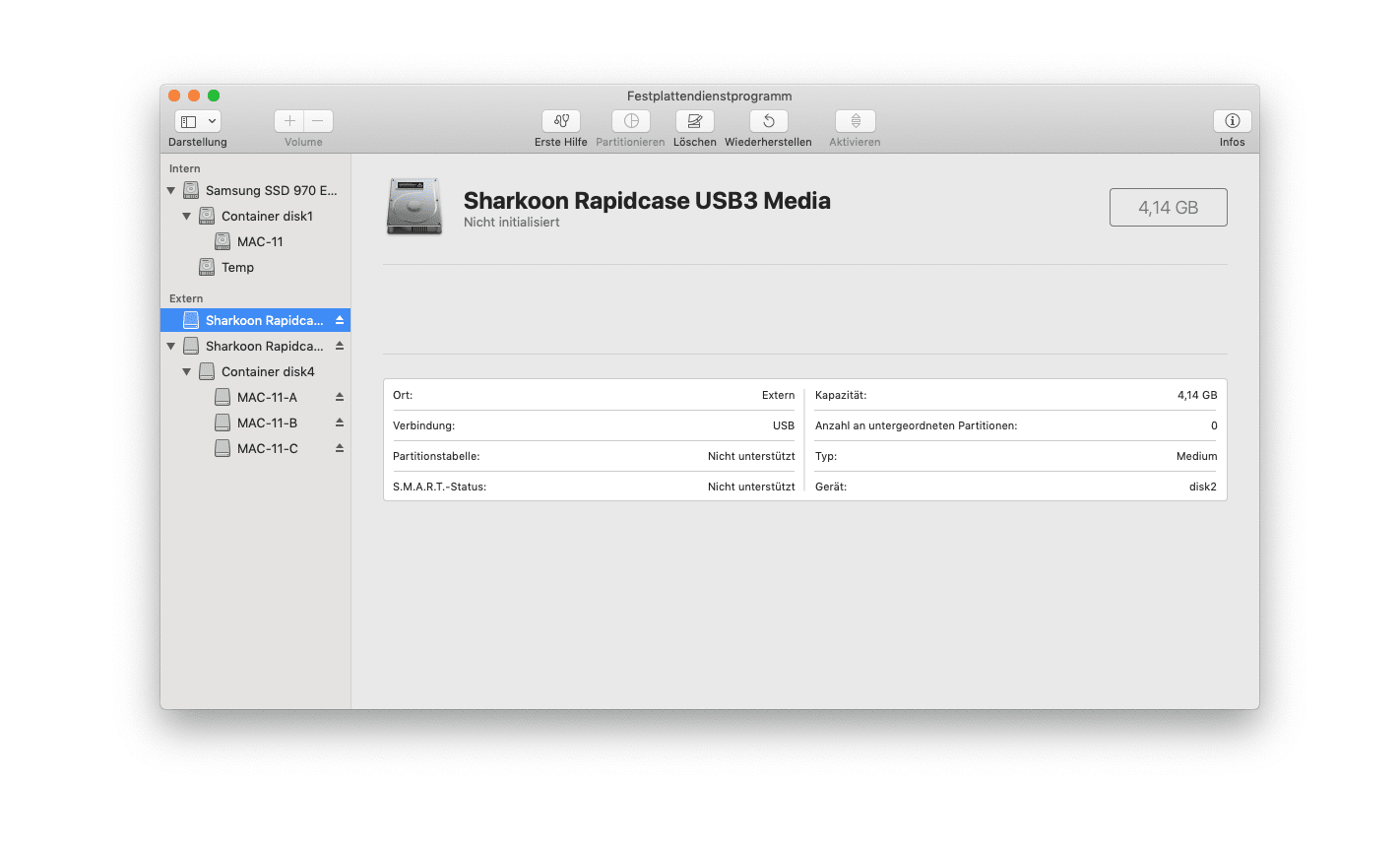The image size is (1400, 845).
Task: Select the MAC-11-C volume
Action: pos(255,449)
